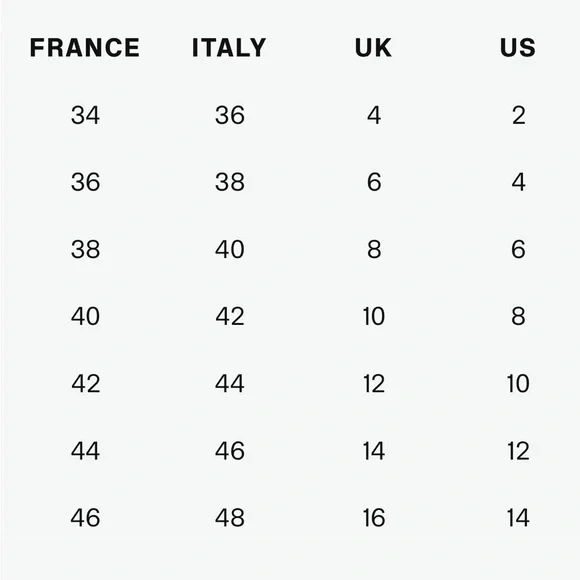The height and width of the screenshot is (580, 580).
Task: Click the UK column header
Action: [x=373, y=48]
